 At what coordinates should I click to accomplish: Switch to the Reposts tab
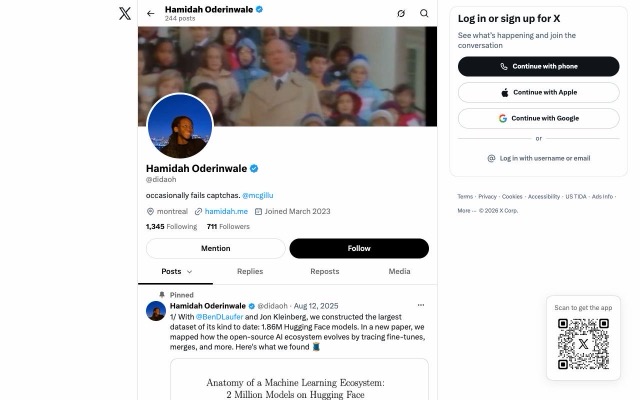[324, 271]
